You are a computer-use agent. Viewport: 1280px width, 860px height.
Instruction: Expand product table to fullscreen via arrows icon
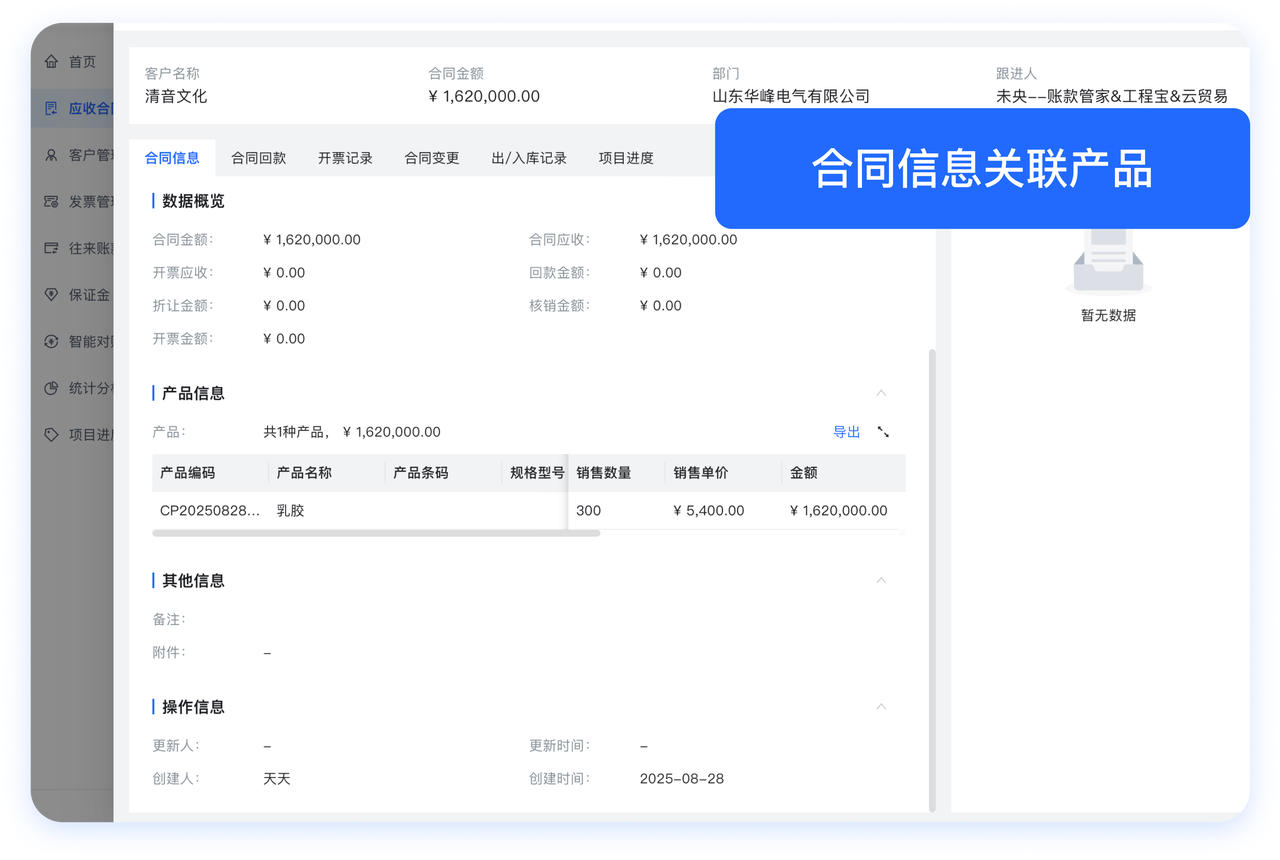883,432
